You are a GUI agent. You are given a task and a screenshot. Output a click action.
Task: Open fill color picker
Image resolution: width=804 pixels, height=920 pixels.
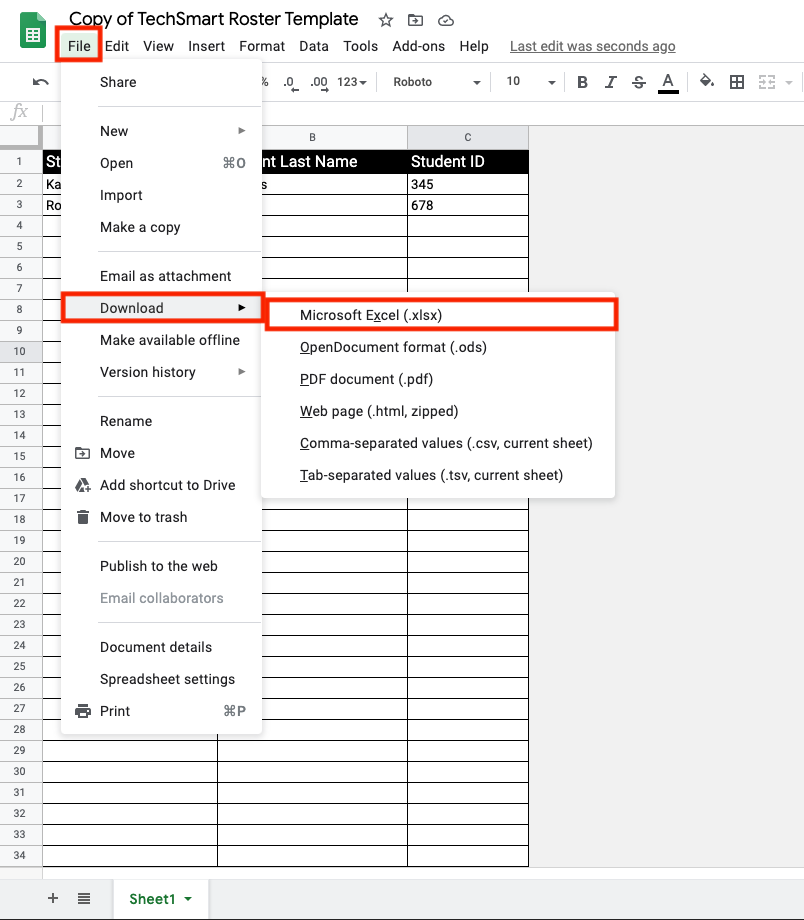[x=707, y=81]
